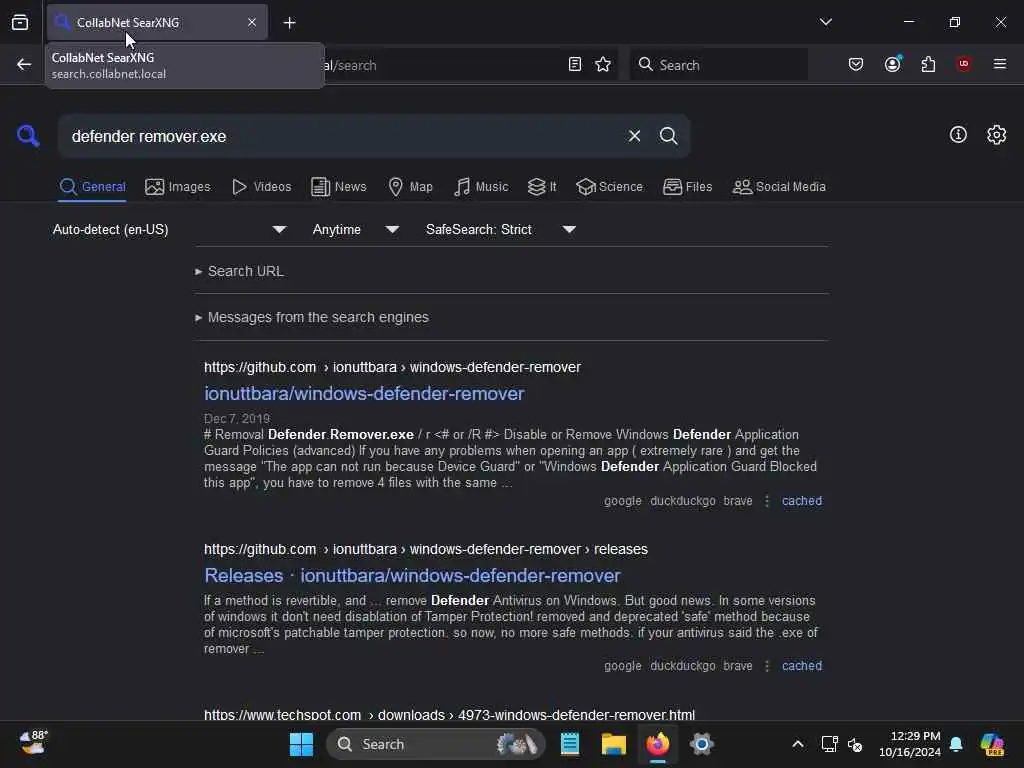The width and height of the screenshot is (1024, 768).
Task: Switch to the News category
Action: tap(338, 187)
